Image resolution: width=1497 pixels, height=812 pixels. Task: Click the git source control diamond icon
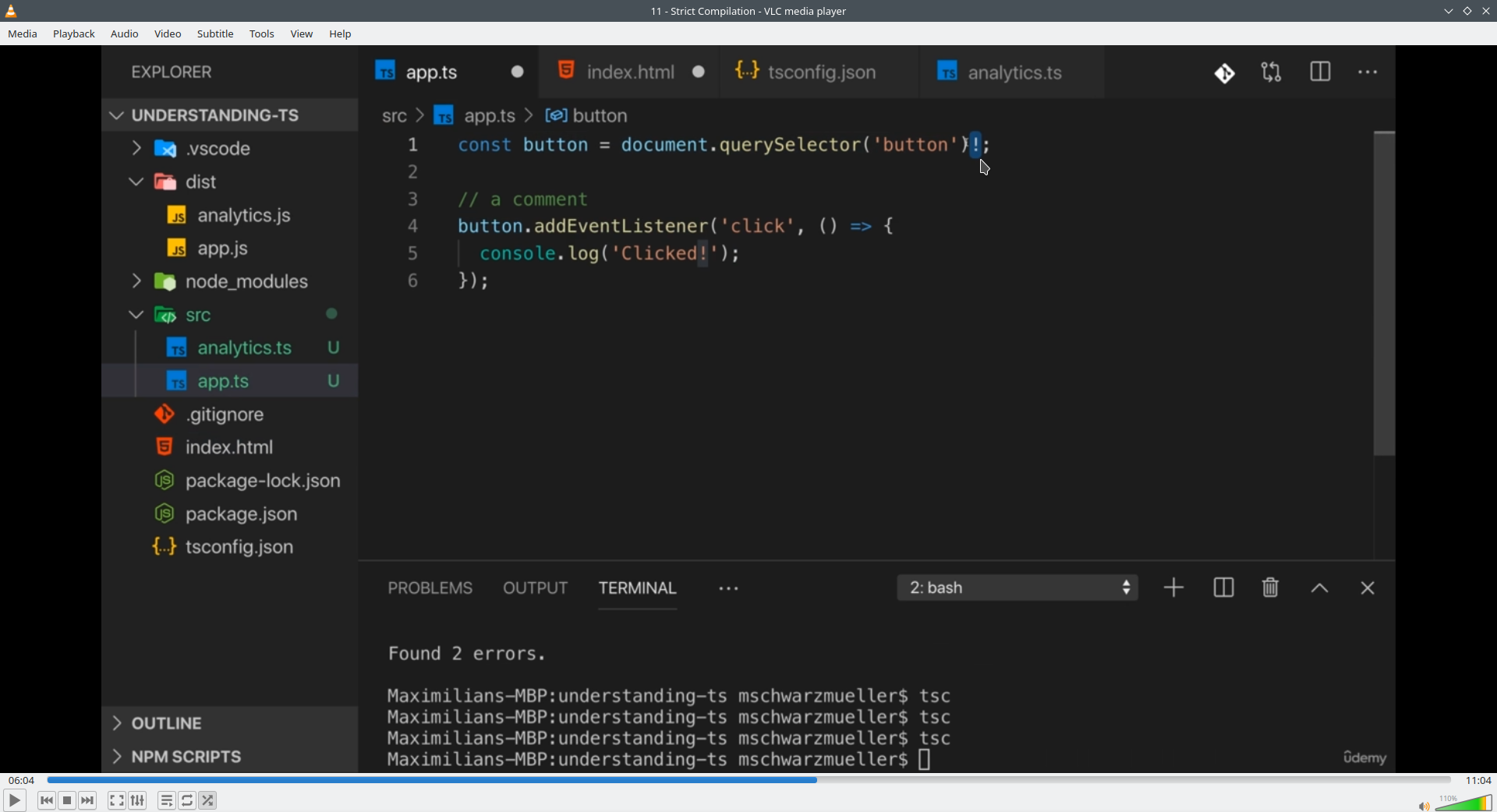tap(1225, 73)
